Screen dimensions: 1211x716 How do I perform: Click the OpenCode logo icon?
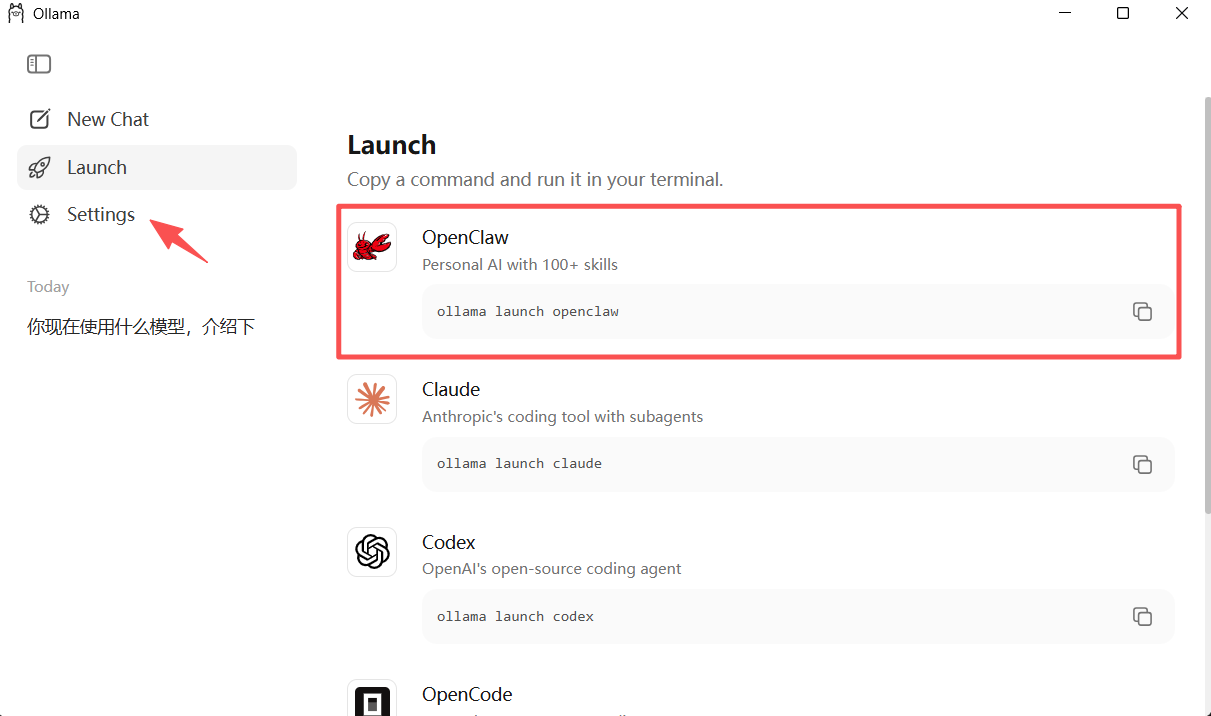(372, 700)
